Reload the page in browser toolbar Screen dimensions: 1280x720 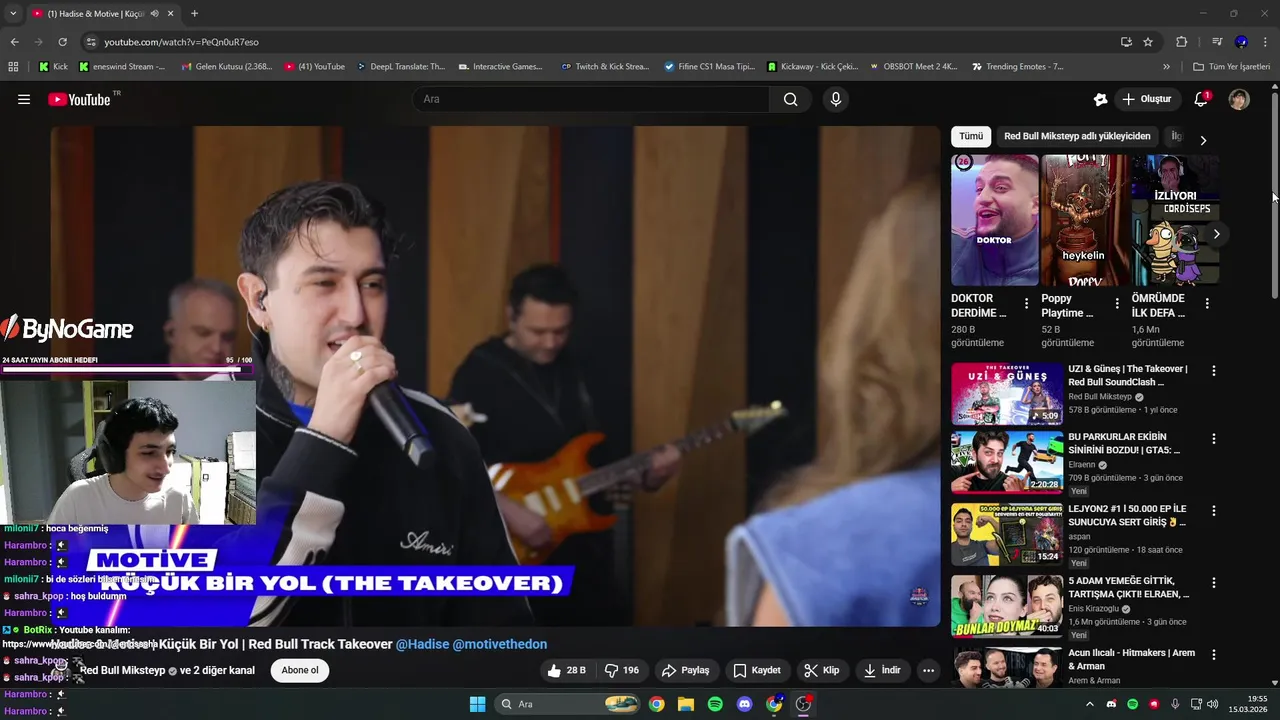coord(62,42)
